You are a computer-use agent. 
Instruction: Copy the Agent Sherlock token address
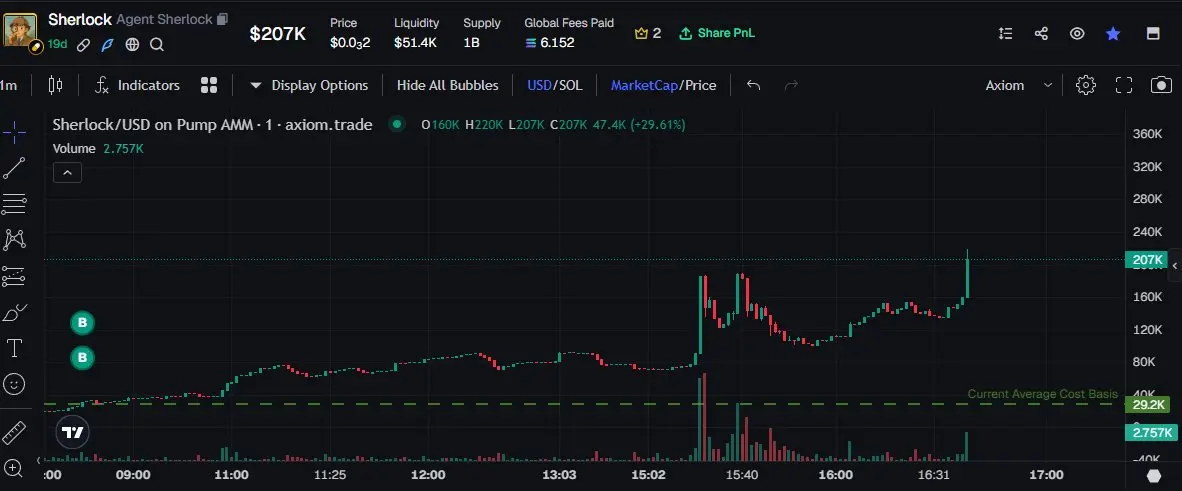click(222, 20)
